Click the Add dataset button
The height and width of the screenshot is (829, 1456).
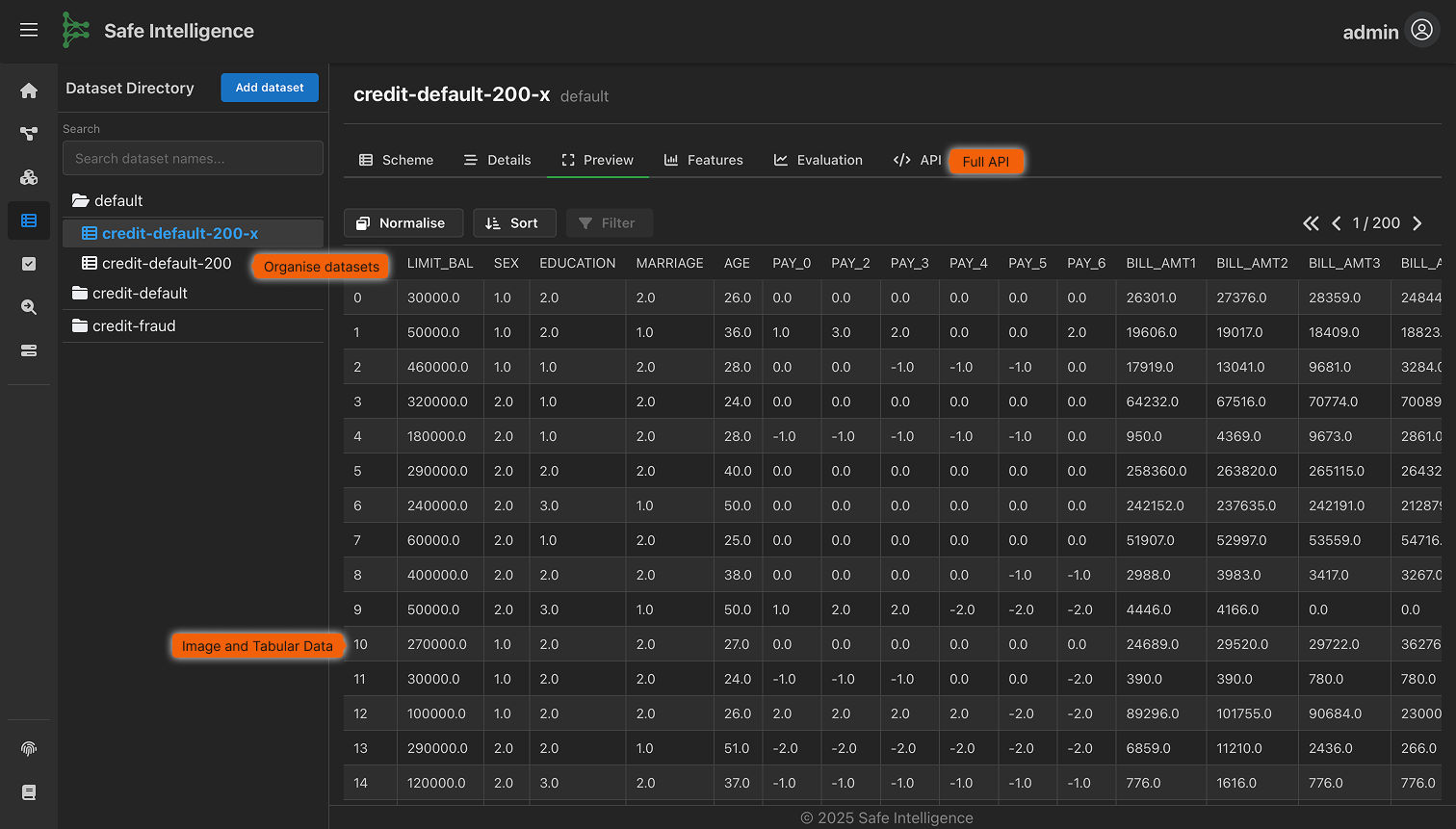click(x=270, y=88)
